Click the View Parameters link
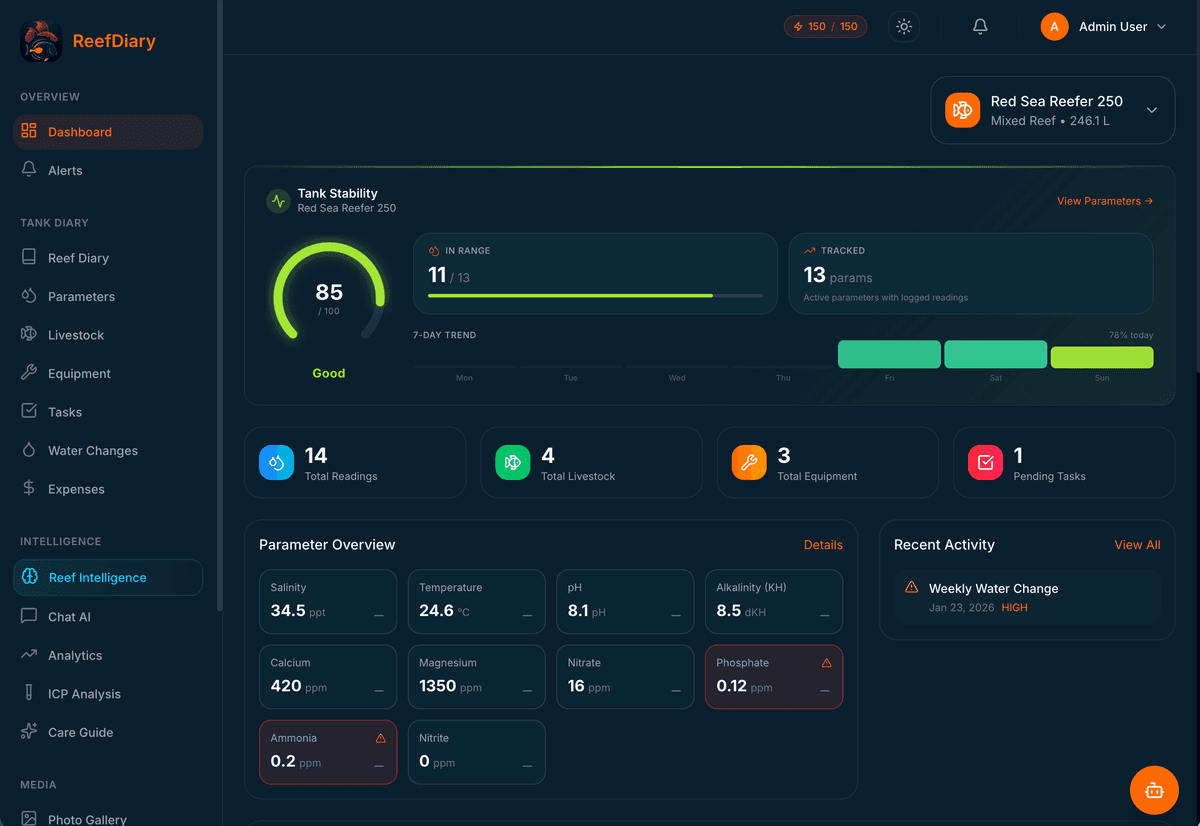Image resolution: width=1200 pixels, height=826 pixels. click(1104, 201)
